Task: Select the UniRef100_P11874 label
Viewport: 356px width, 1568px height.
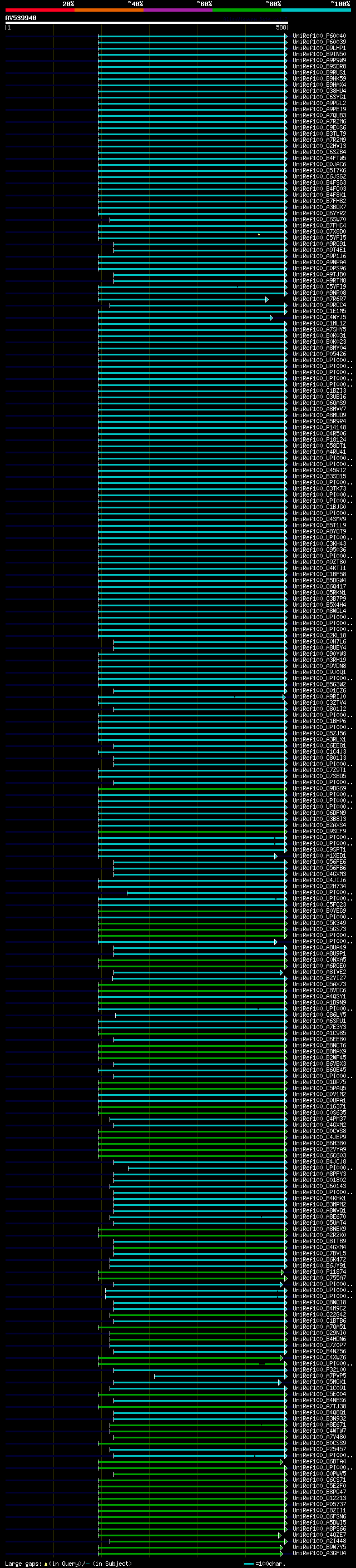Action: click(319, 1272)
